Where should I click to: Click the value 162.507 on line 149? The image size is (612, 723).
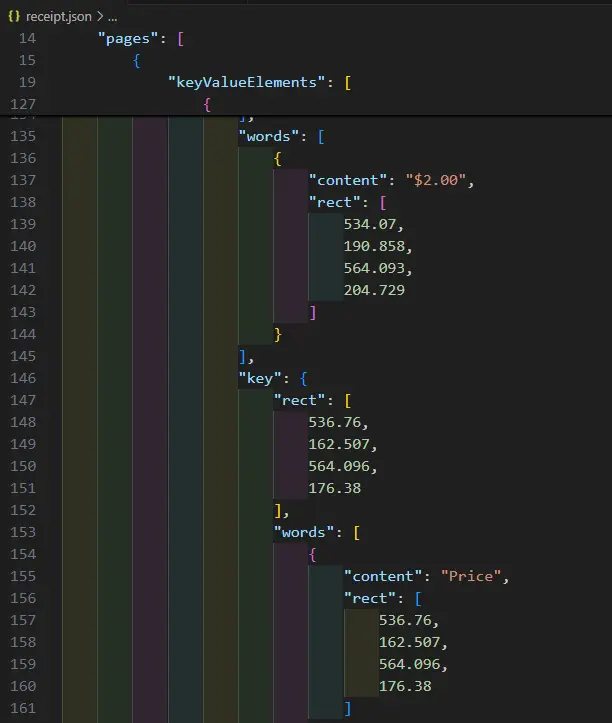pyautogui.click(x=339, y=444)
